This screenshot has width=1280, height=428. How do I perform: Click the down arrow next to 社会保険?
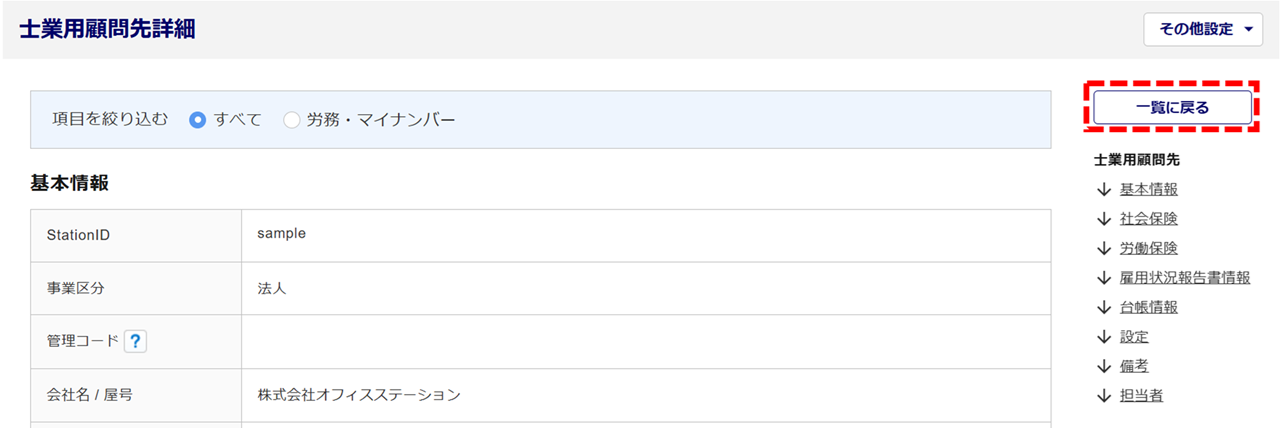pyautogui.click(x=1104, y=219)
